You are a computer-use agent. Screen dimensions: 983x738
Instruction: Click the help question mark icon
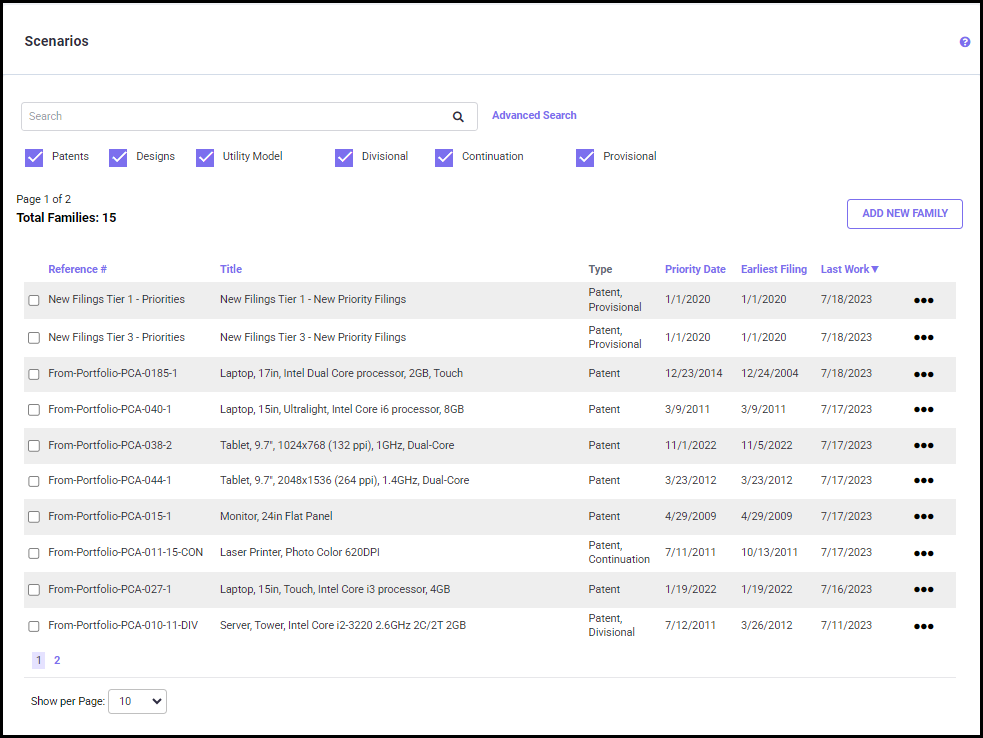pyautogui.click(x=965, y=42)
